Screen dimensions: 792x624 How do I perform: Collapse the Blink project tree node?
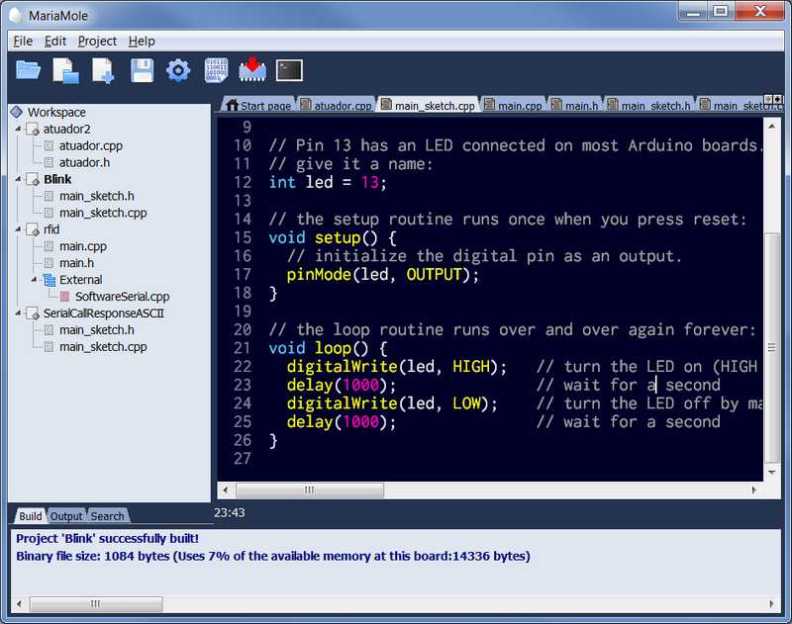click(x=18, y=179)
